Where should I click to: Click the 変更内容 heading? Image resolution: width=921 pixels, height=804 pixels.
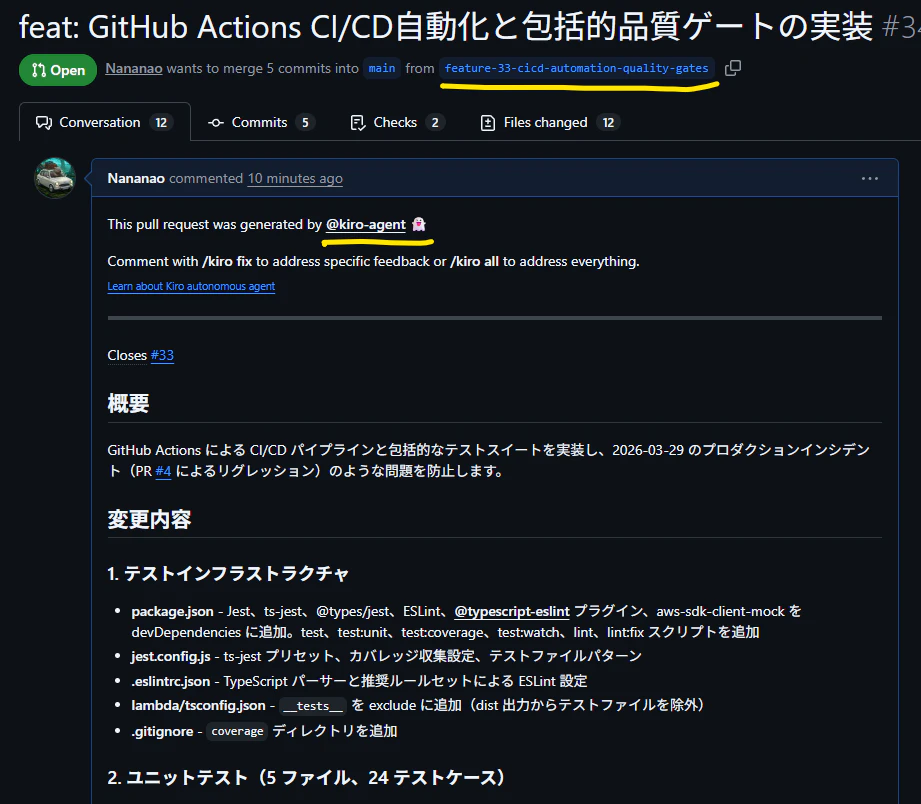149,519
